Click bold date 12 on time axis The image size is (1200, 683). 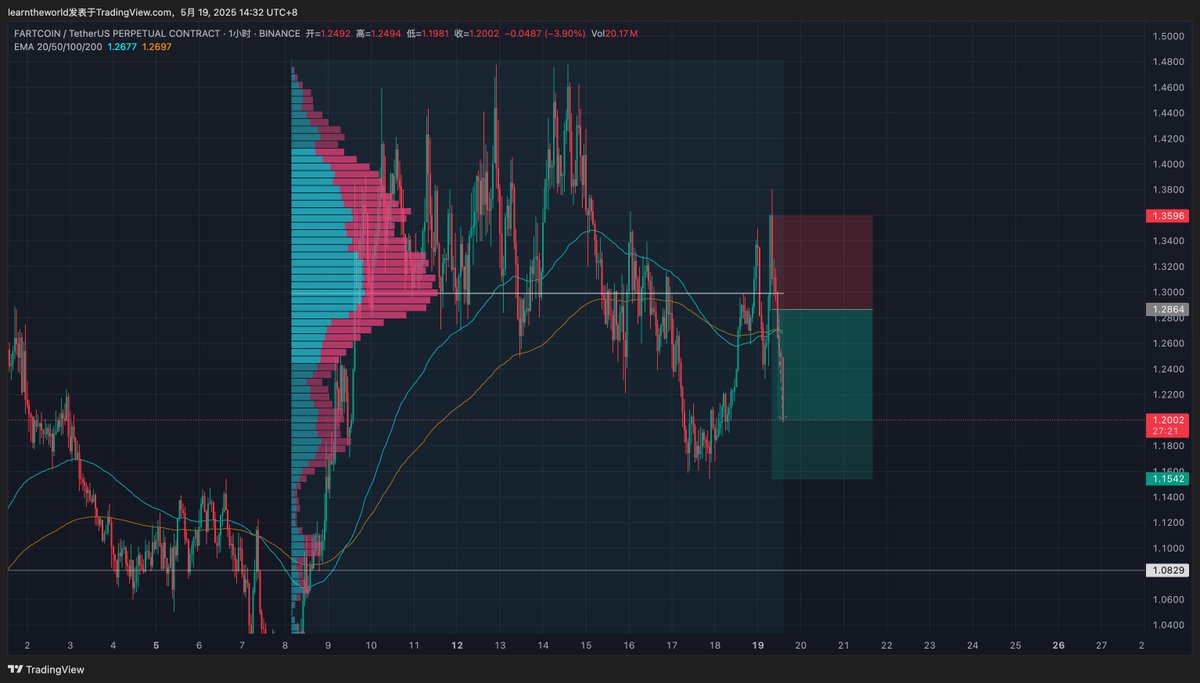coord(457,646)
